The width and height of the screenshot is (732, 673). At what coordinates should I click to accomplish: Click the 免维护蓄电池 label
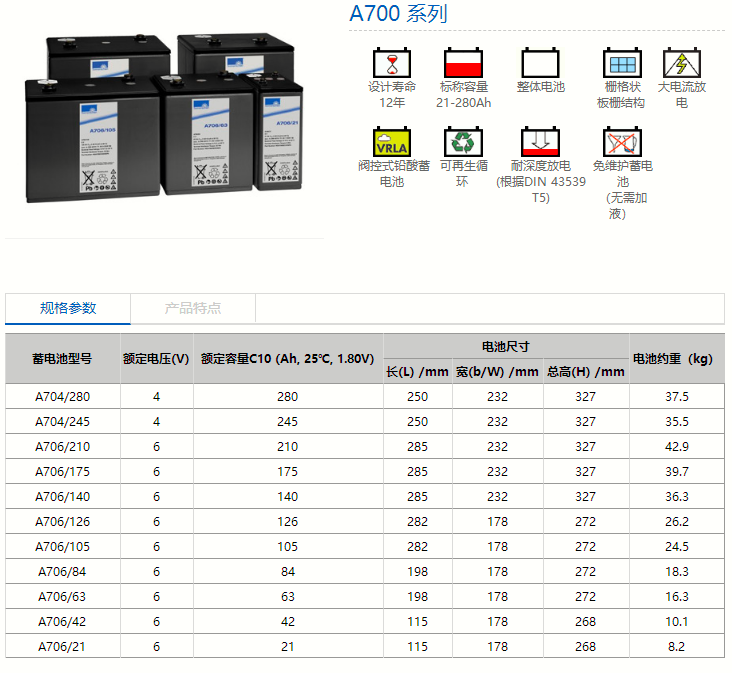(x=622, y=189)
